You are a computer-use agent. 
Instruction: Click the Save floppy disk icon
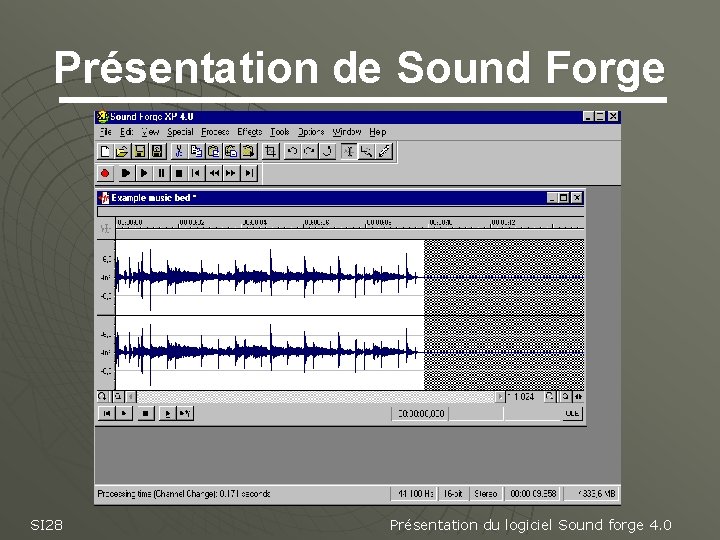(x=140, y=151)
